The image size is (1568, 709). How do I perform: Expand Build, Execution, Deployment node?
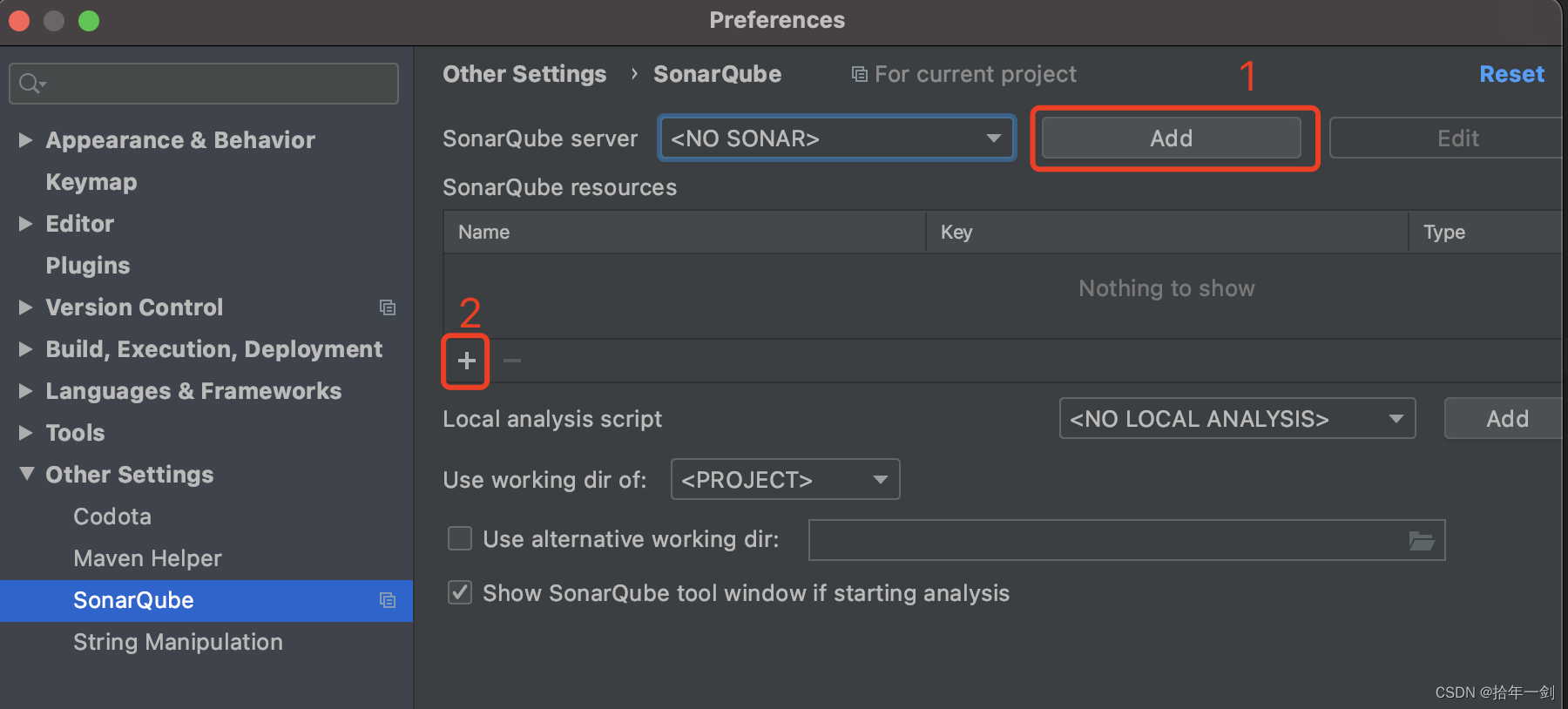[x=26, y=349]
